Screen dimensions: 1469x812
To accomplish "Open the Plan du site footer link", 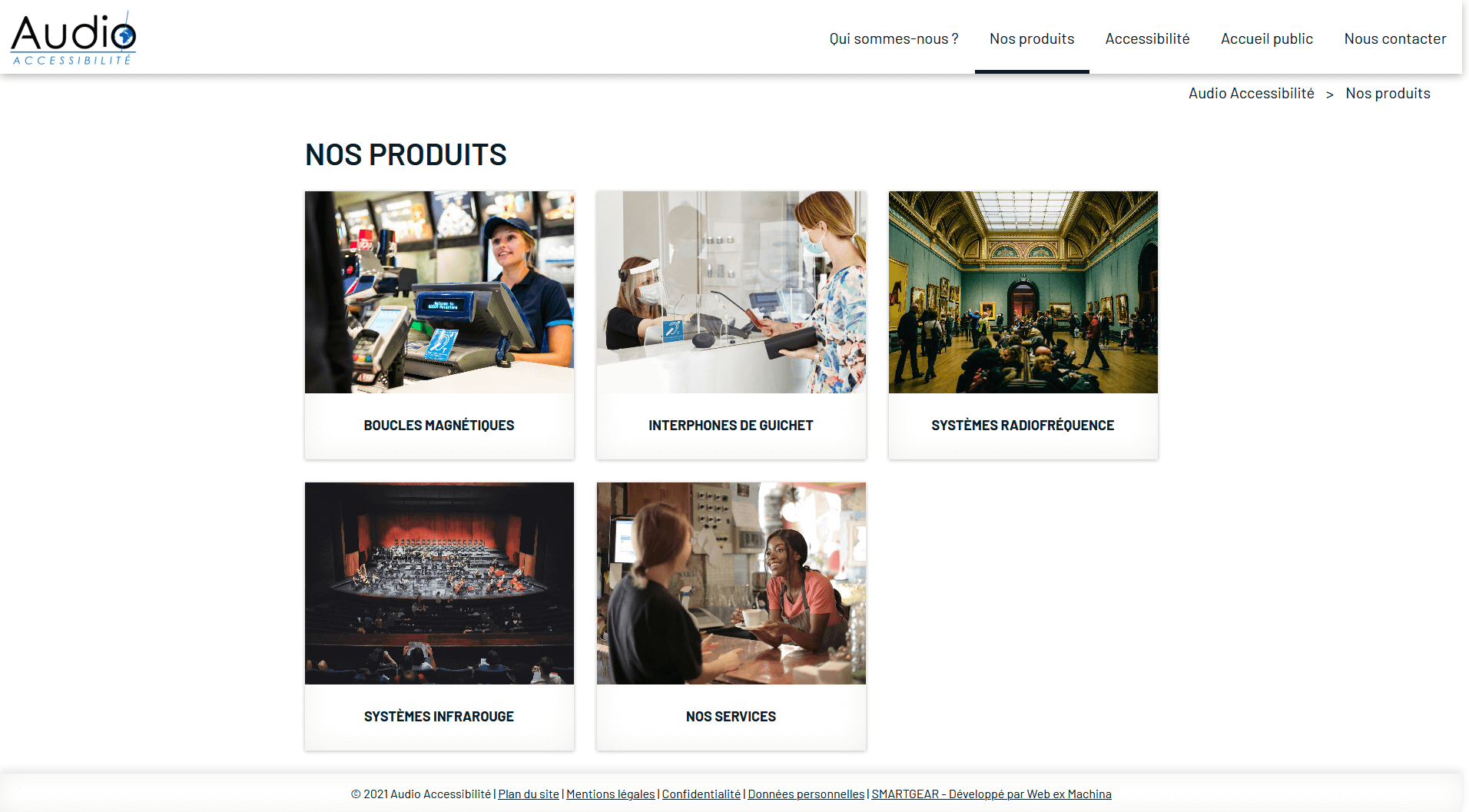I will [529, 794].
